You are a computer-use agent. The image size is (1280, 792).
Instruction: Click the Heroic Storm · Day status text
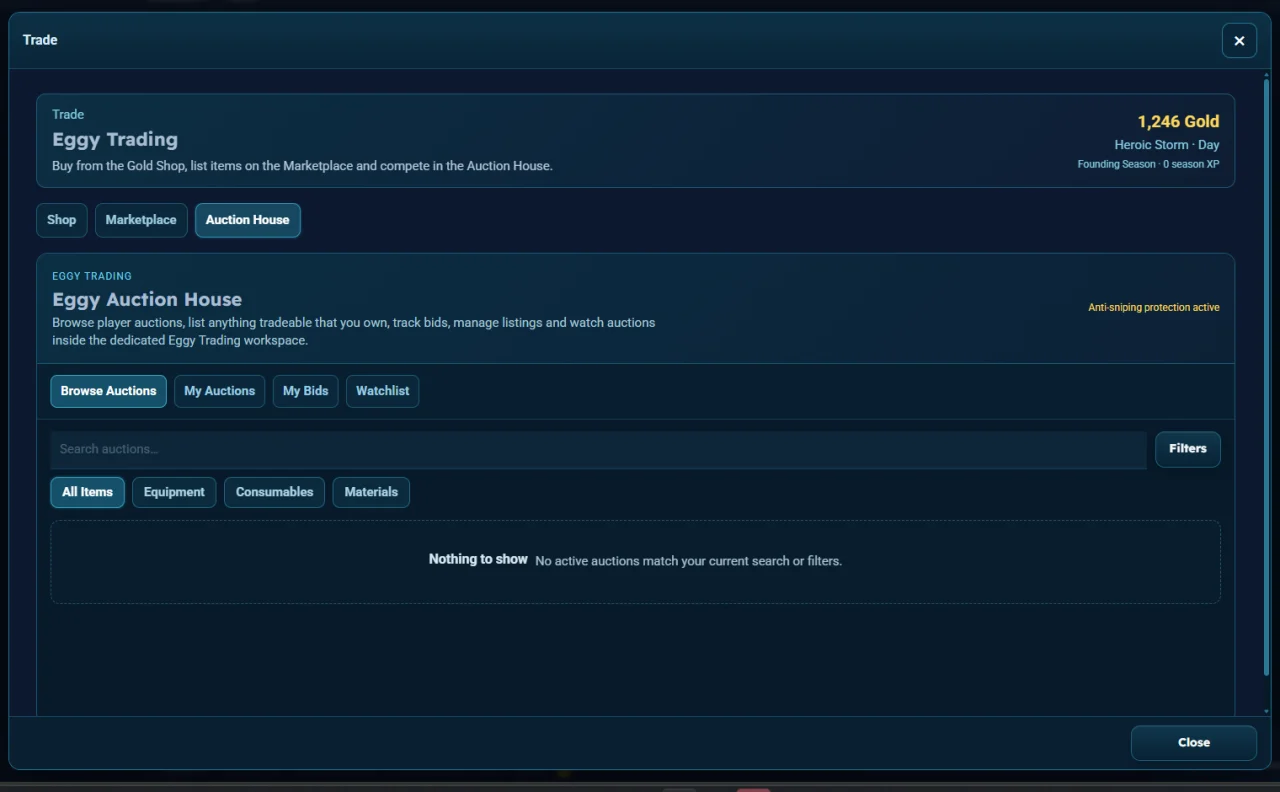coord(1167,145)
